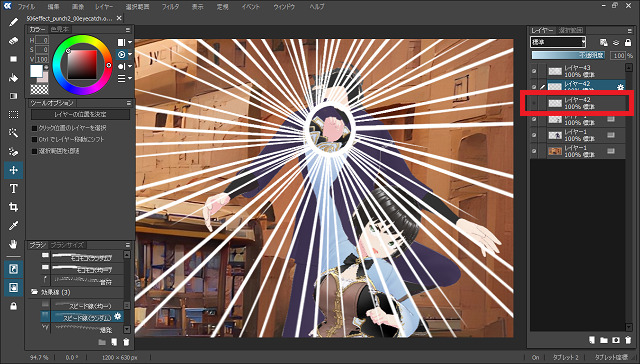Select the Move layer tool

(x=13, y=170)
